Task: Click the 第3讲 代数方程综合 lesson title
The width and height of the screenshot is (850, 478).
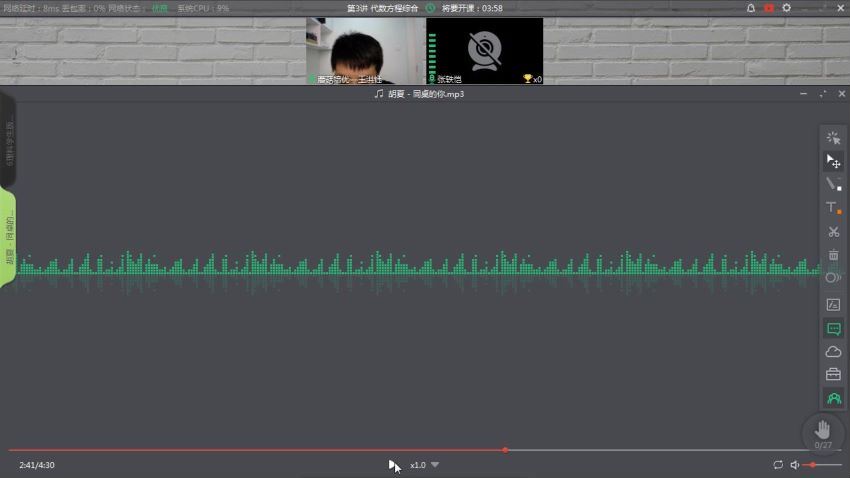Action: coord(382,8)
